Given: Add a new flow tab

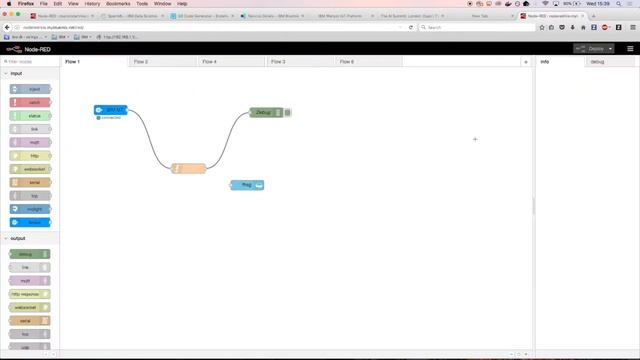Looking at the screenshot, I should [x=526, y=62].
